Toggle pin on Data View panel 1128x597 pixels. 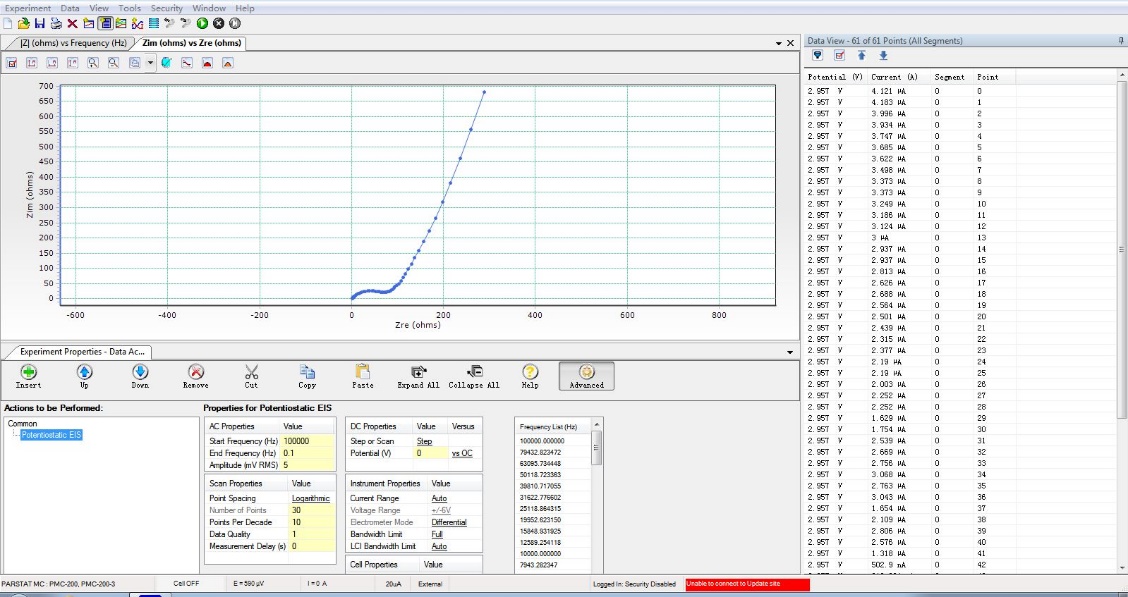coord(1120,41)
